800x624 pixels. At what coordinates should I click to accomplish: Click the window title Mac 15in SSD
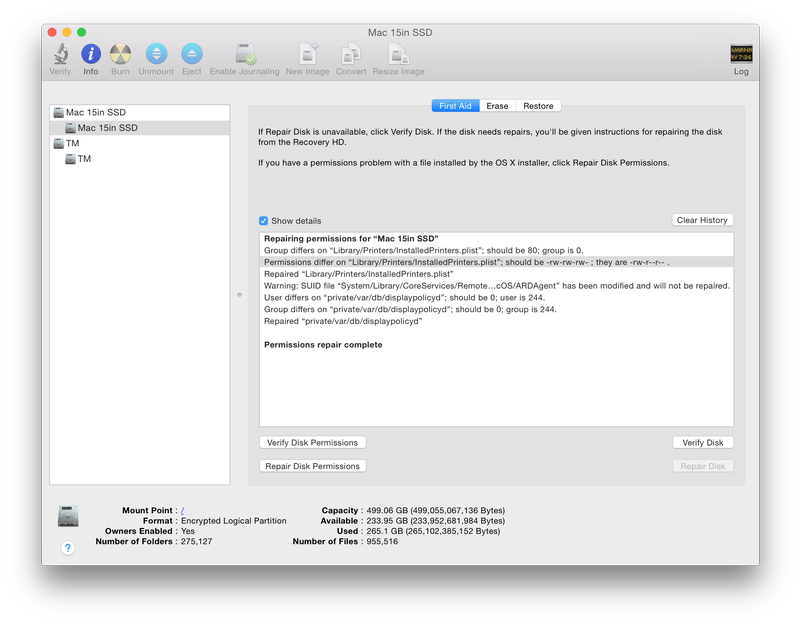400,32
